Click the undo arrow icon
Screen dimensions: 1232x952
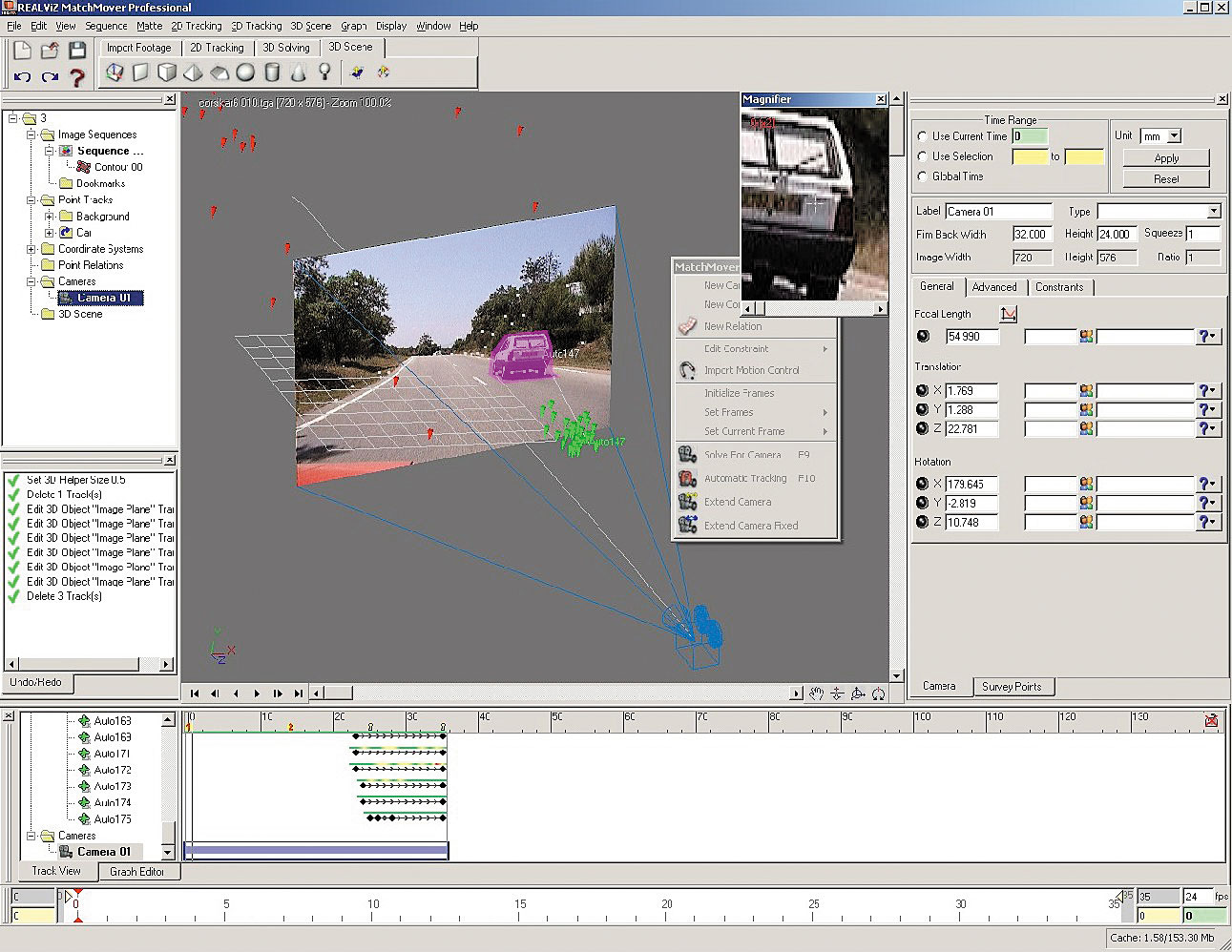click(x=23, y=77)
